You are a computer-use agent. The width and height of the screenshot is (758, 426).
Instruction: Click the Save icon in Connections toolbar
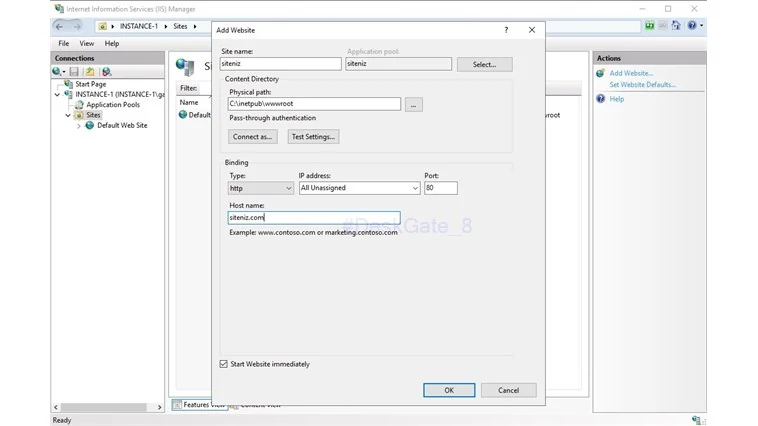click(74, 72)
